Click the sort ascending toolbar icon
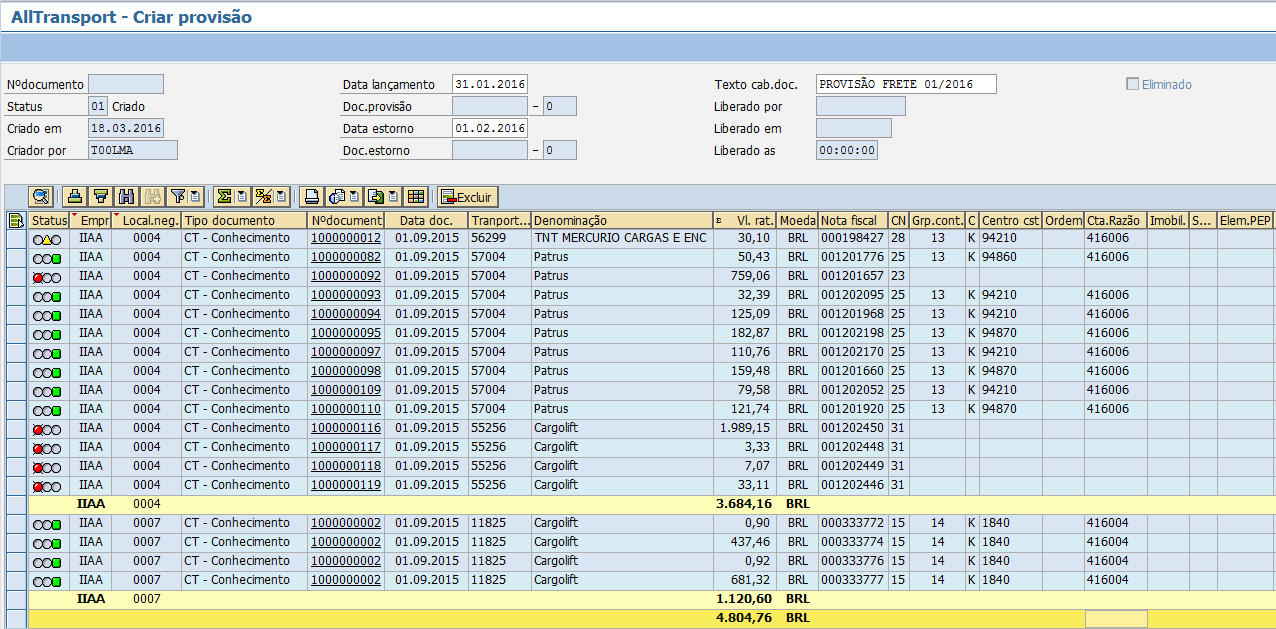 [x=75, y=197]
